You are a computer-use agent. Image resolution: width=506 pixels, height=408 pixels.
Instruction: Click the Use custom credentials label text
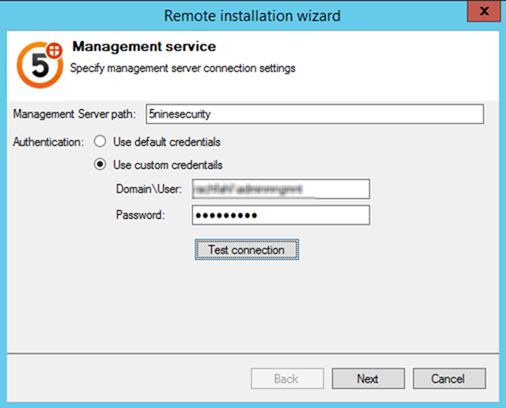pyautogui.click(x=168, y=165)
